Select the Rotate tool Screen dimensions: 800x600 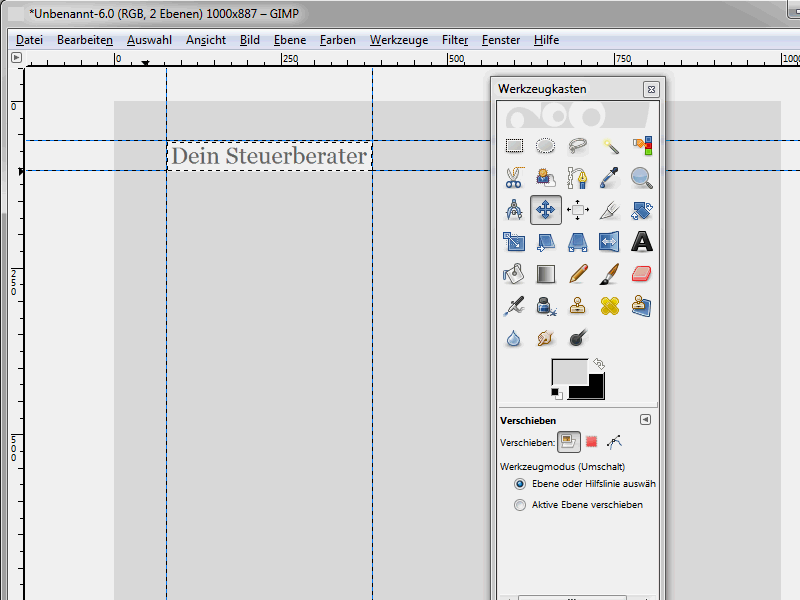tap(642, 210)
